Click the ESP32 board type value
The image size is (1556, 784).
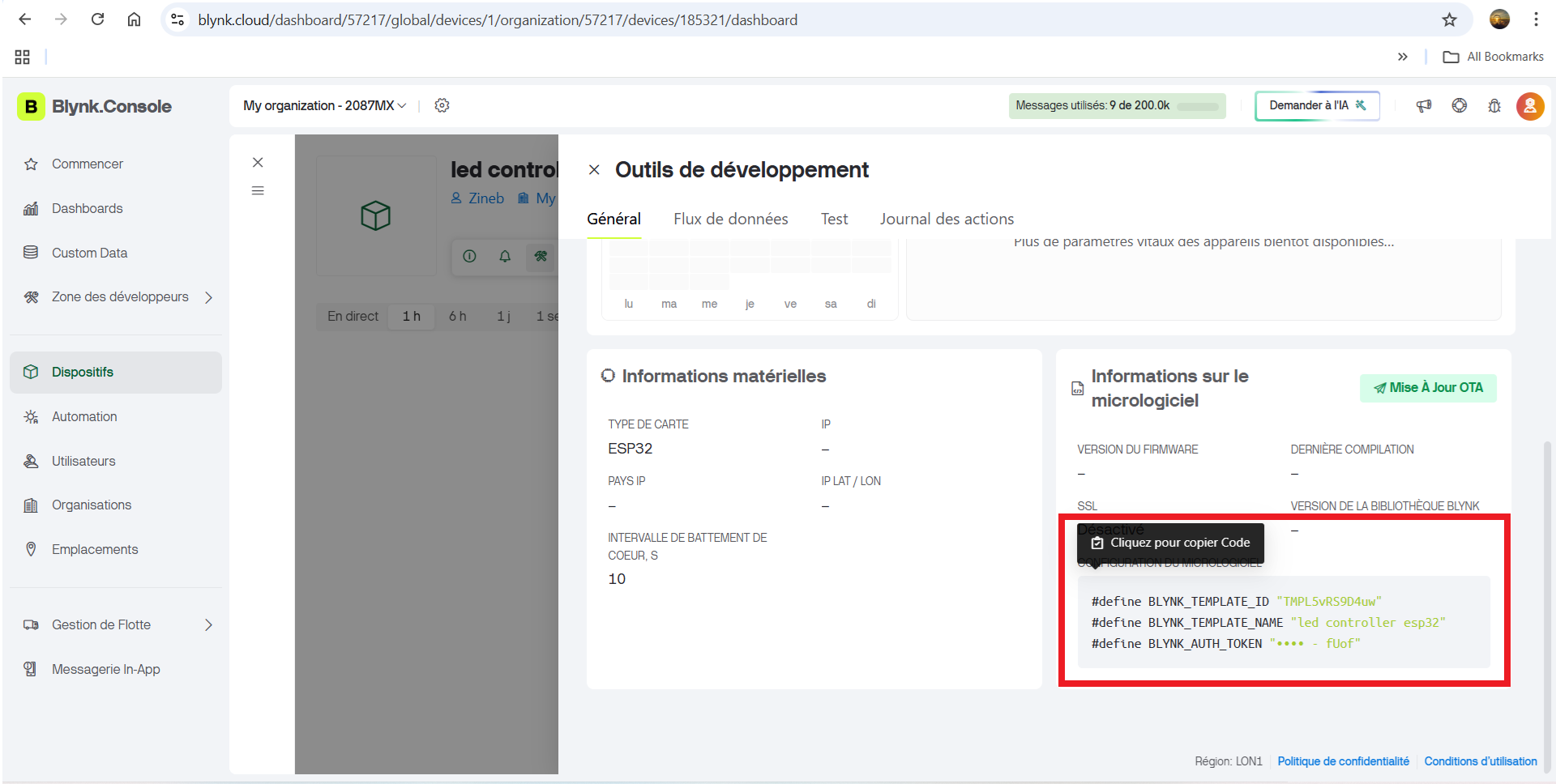[x=630, y=449]
